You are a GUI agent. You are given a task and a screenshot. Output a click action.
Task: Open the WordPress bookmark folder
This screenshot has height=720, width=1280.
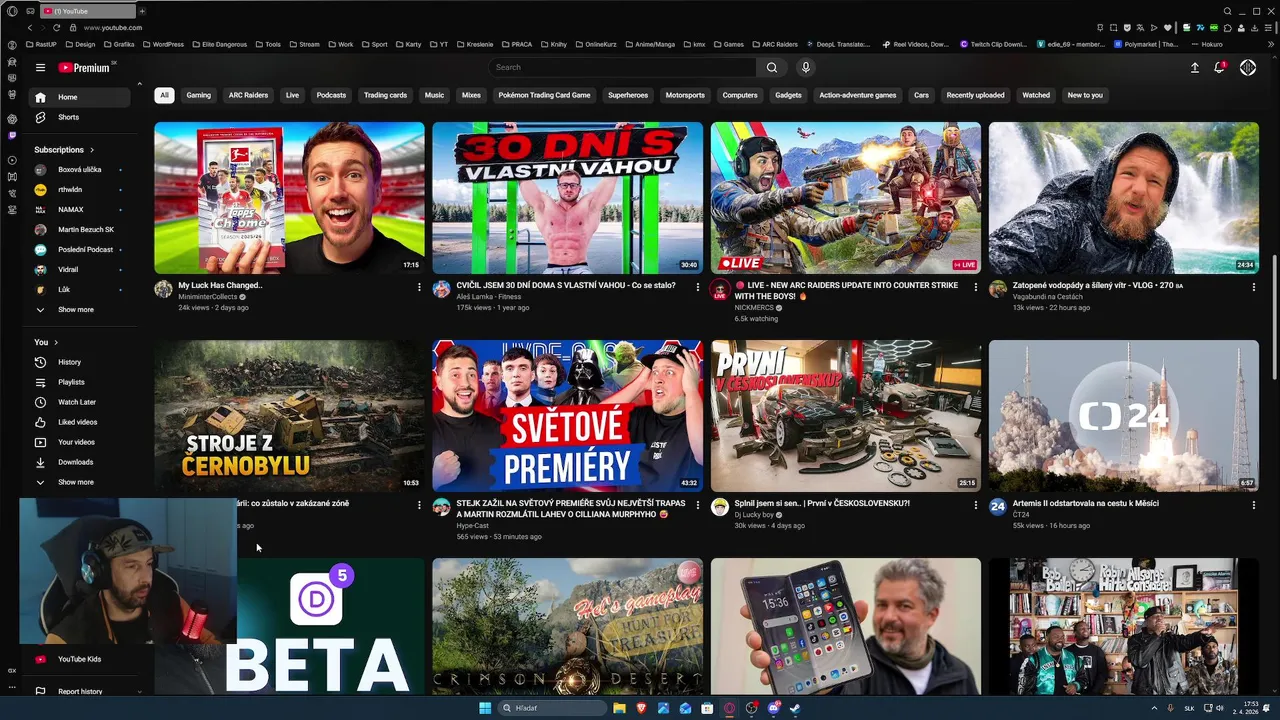tap(163, 44)
